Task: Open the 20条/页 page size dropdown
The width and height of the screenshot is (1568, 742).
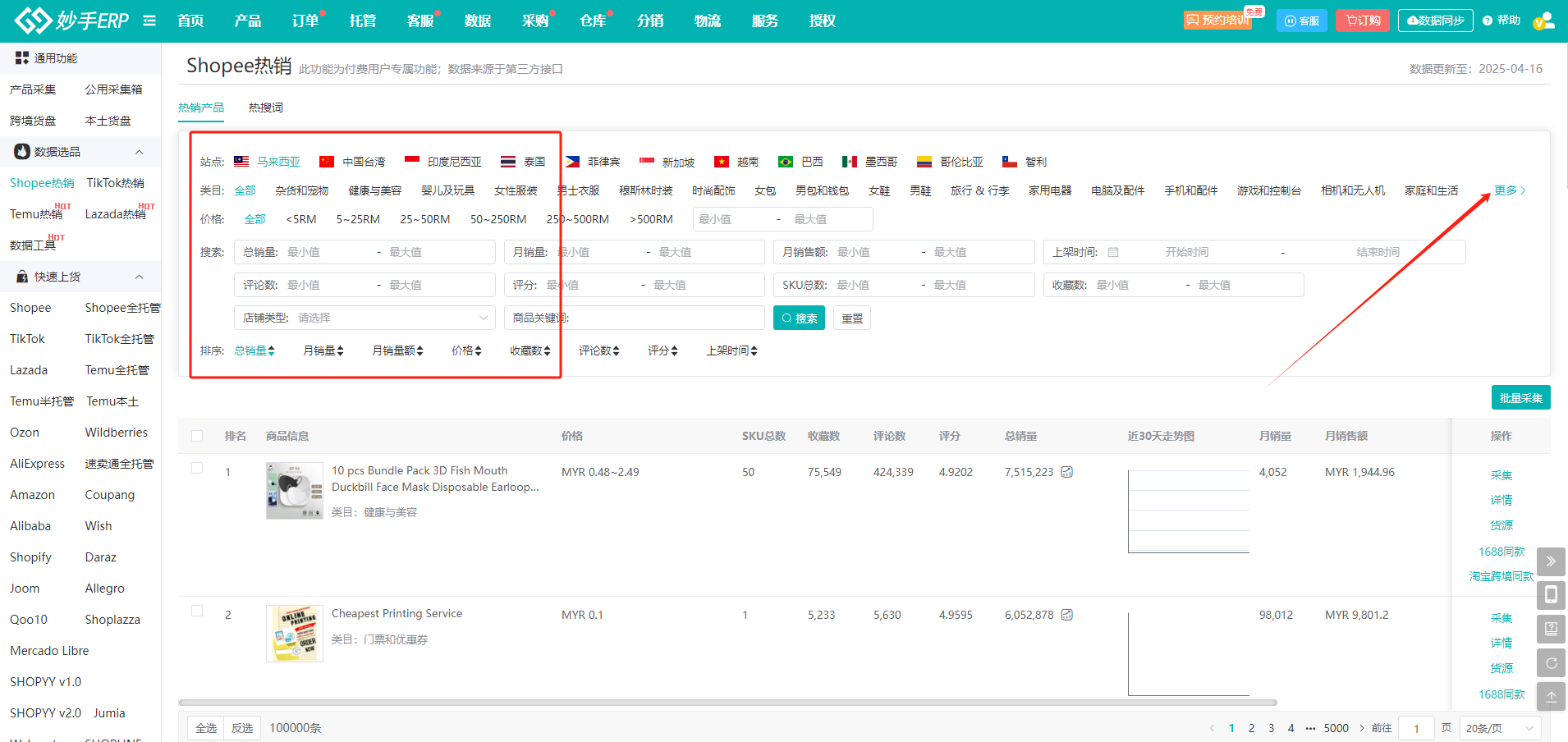Action: 1500,728
